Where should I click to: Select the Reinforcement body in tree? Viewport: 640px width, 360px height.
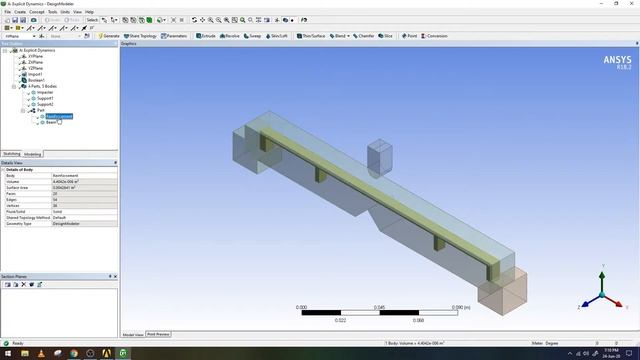point(59,116)
